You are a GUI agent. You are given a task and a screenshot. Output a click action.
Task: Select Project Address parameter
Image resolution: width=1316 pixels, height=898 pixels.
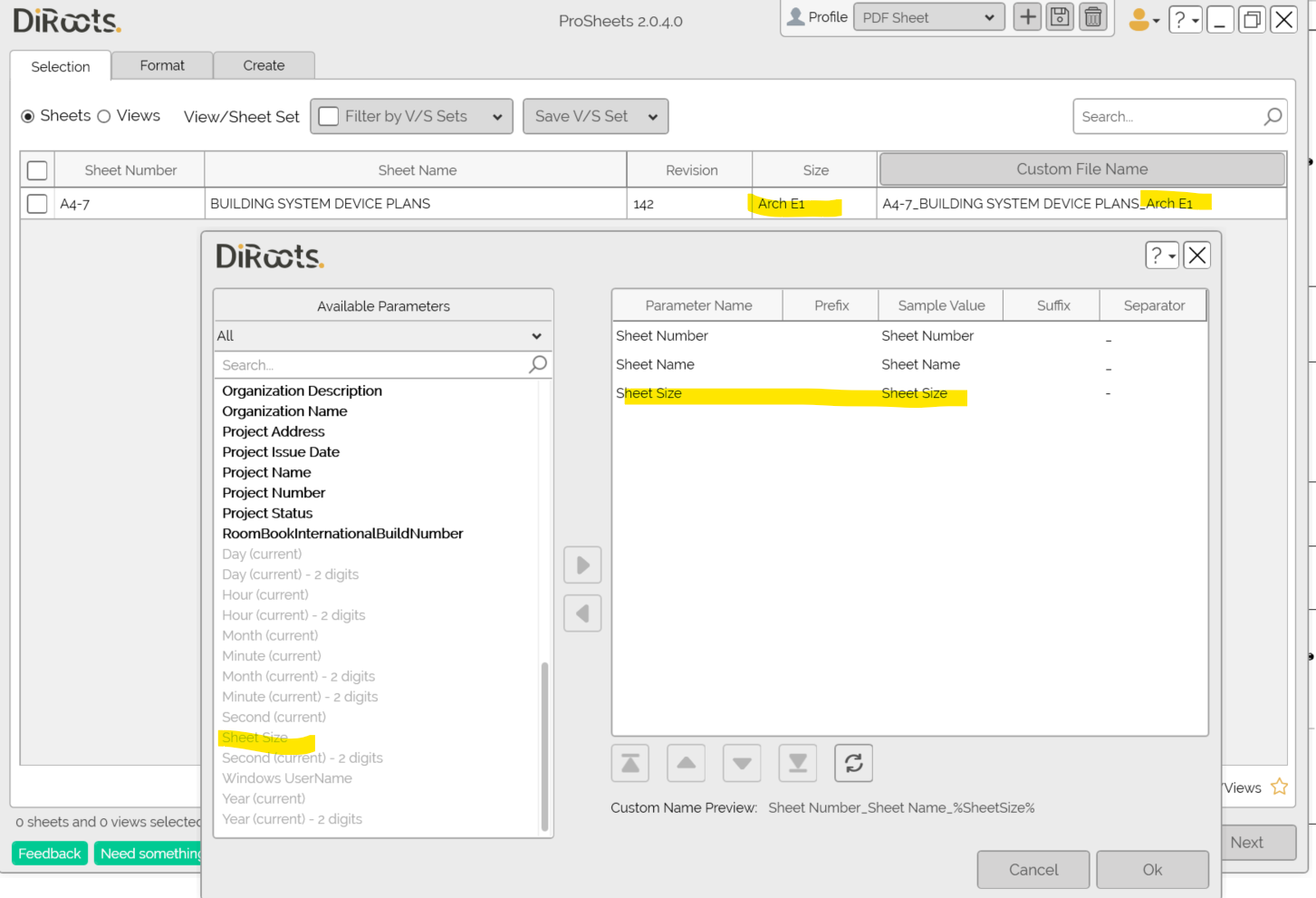pyautogui.click(x=274, y=431)
